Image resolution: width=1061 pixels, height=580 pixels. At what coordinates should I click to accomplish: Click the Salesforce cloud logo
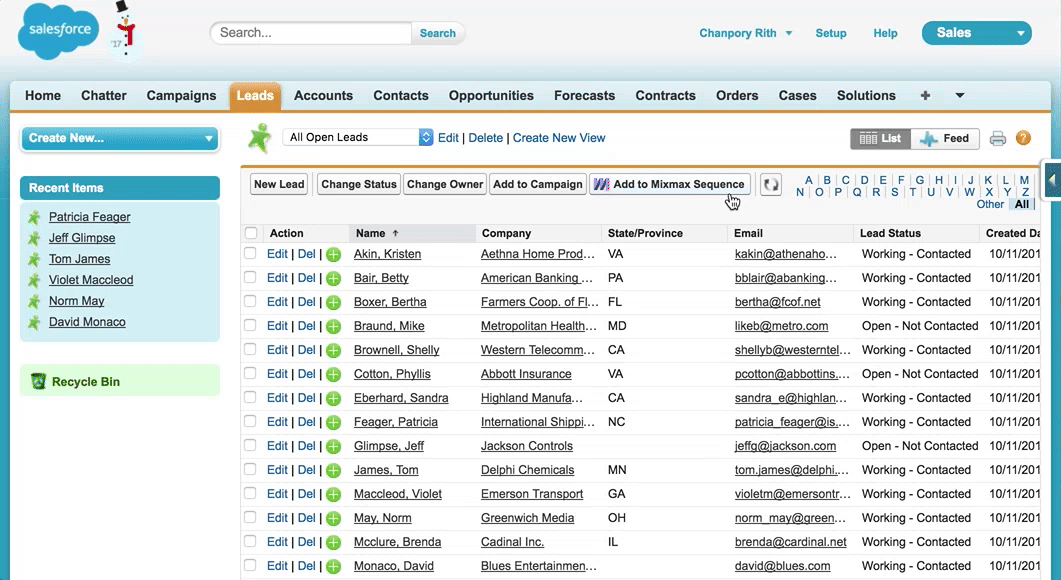pyautogui.click(x=58, y=30)
